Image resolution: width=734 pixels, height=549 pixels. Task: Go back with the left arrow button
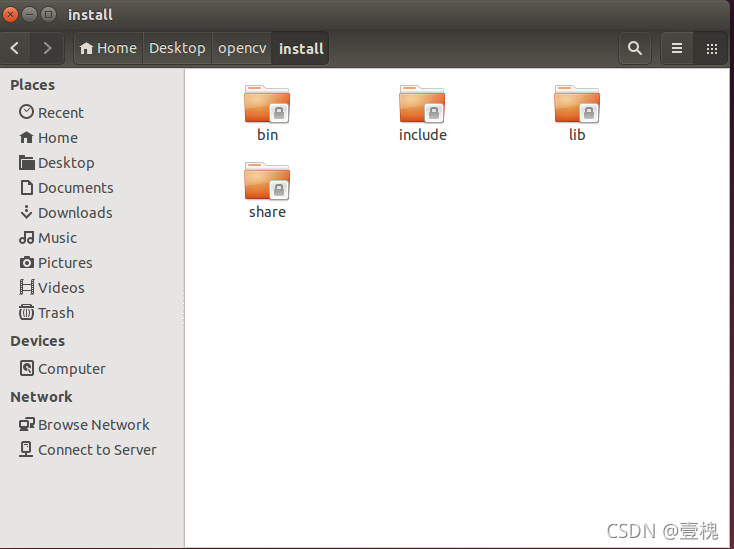coord(15,48)
